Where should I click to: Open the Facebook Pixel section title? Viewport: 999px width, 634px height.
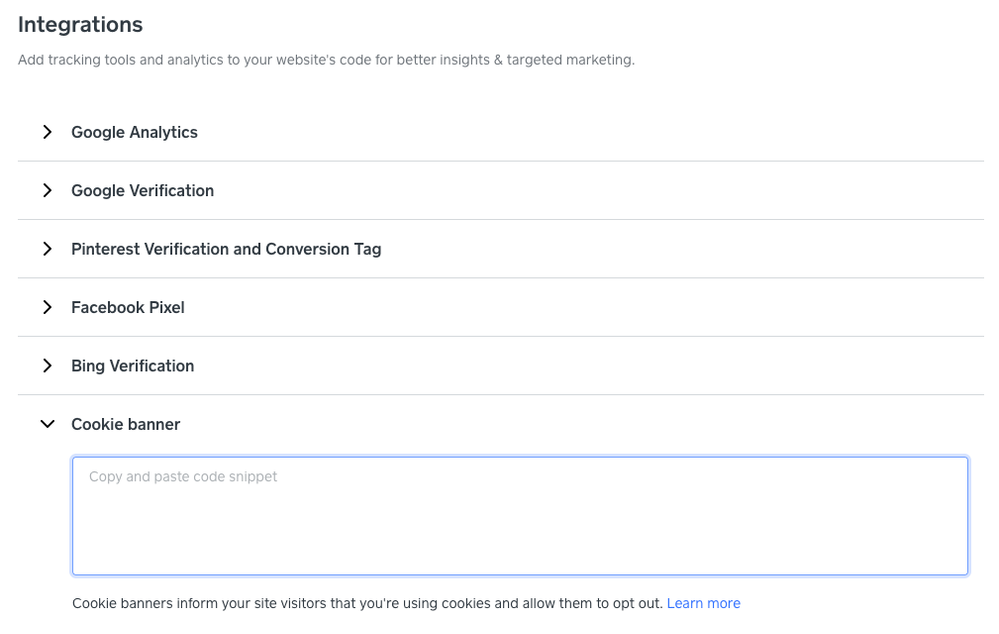point(128,307)
